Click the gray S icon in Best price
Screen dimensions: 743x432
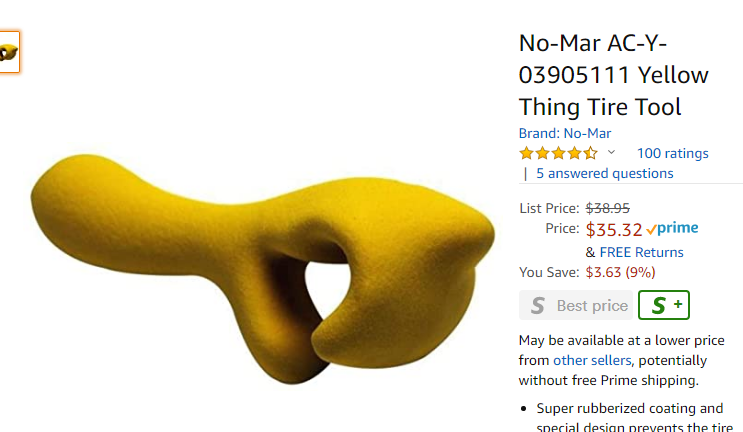coord(538,306)
